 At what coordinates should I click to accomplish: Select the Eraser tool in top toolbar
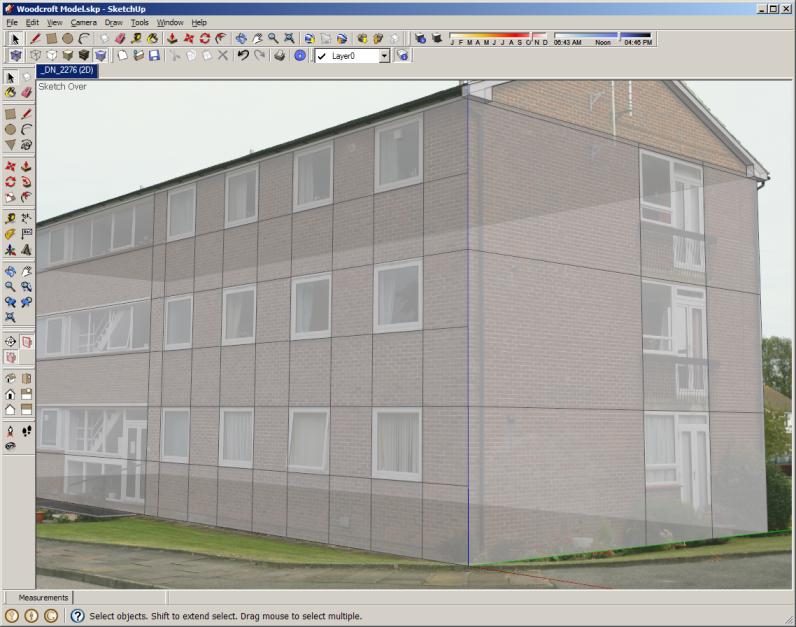point(120,39)
